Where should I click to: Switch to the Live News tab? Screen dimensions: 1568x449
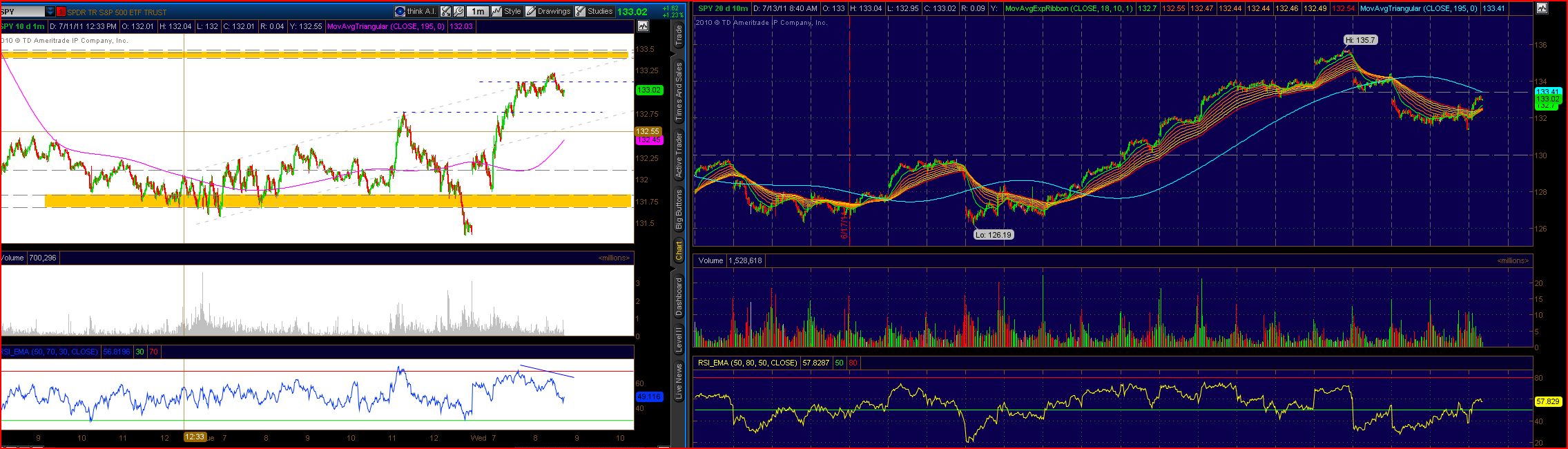point(679,381)
